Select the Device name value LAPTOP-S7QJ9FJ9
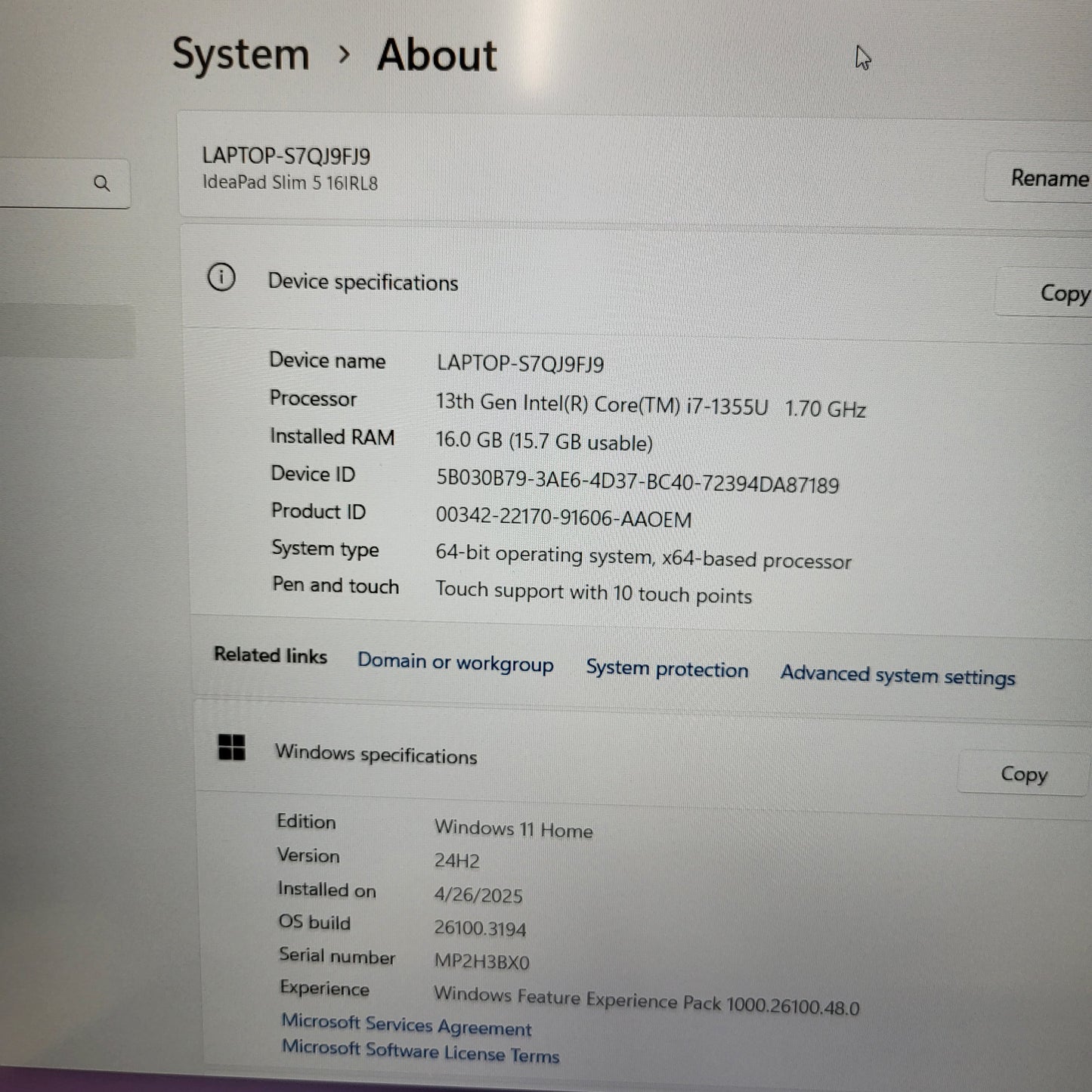The height and width of the screenshot is (1092, 1092). click(x=520, y=363)
